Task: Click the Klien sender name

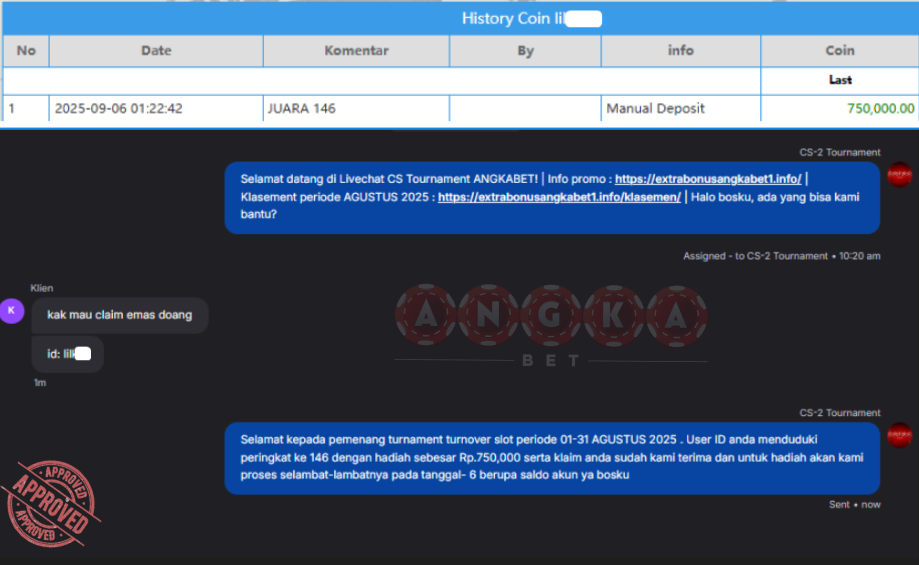Action: pos(42,288)
